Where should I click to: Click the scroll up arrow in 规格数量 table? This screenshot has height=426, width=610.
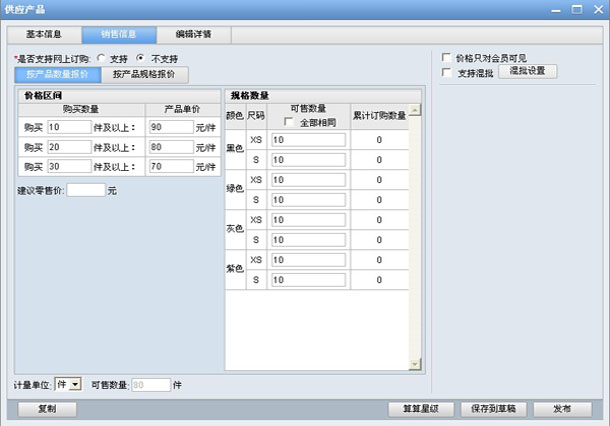click(x=415, y=110)
